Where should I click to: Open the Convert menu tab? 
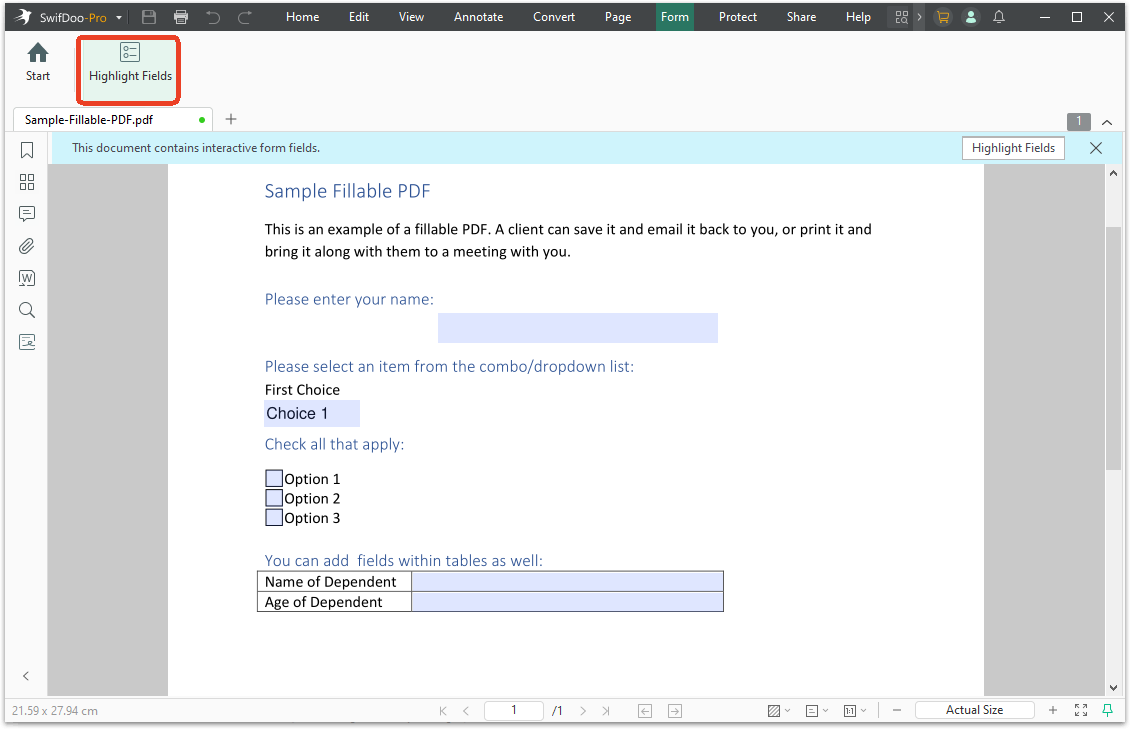point(553,17)
